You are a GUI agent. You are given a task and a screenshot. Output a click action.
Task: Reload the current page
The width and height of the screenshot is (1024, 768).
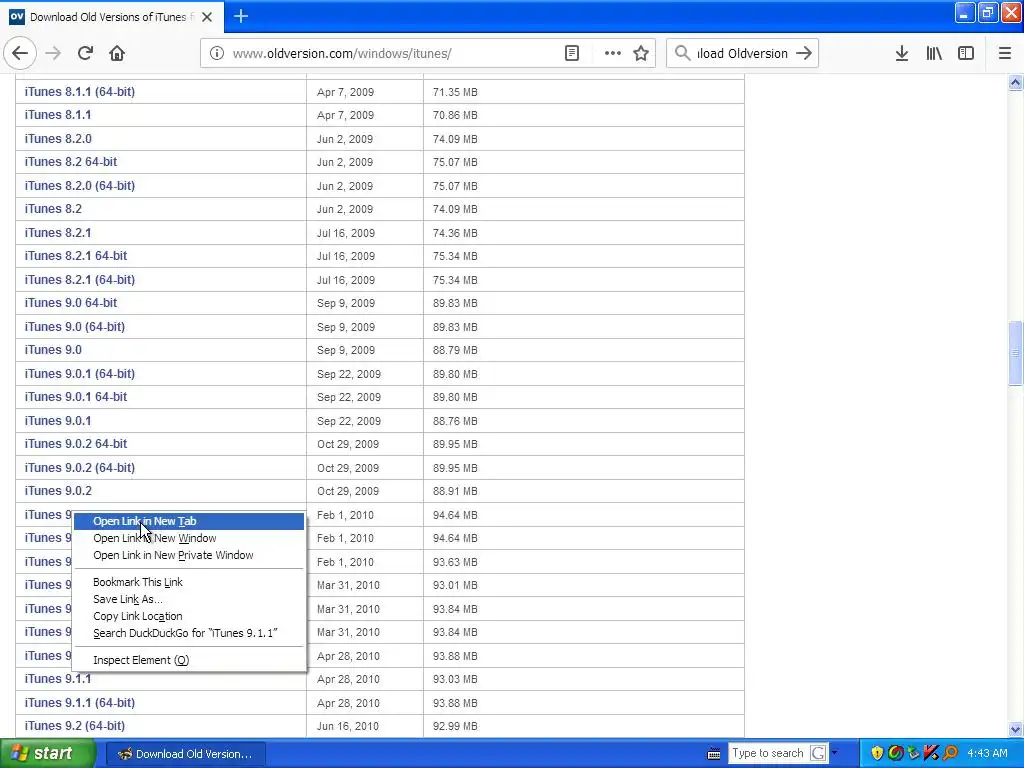pos(85,54)
